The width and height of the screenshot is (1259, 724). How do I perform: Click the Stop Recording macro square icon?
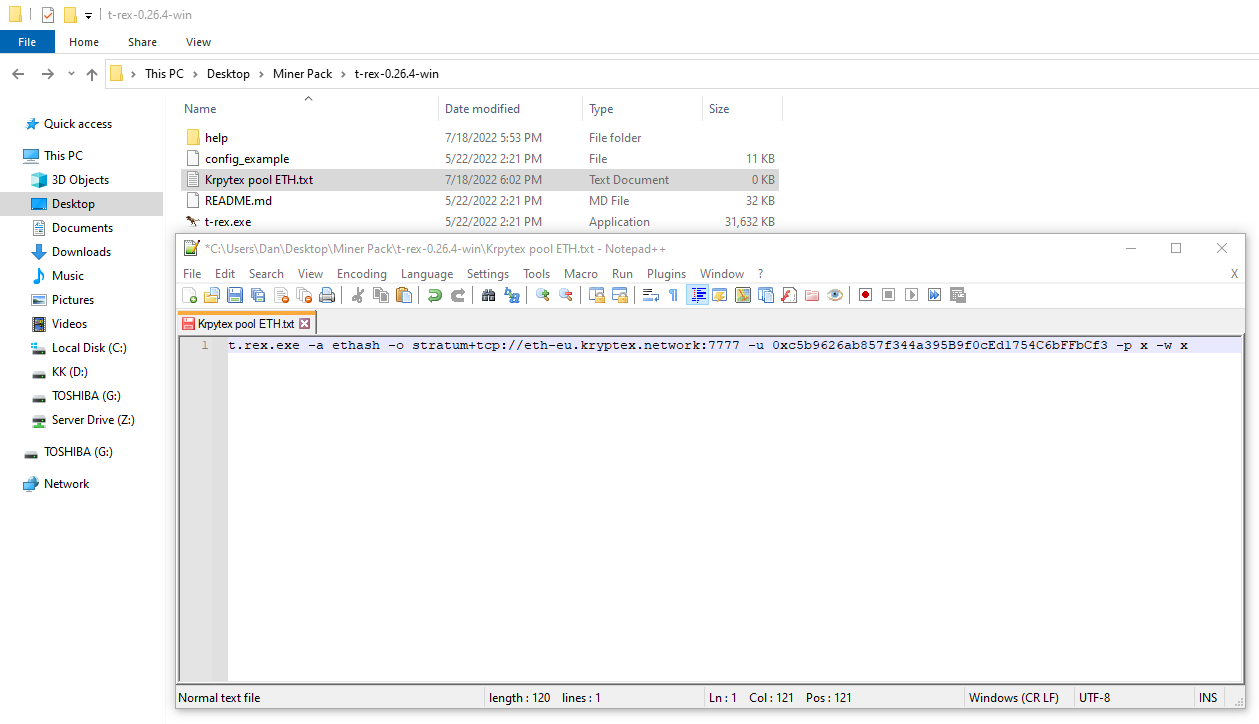tap(887, 295)
